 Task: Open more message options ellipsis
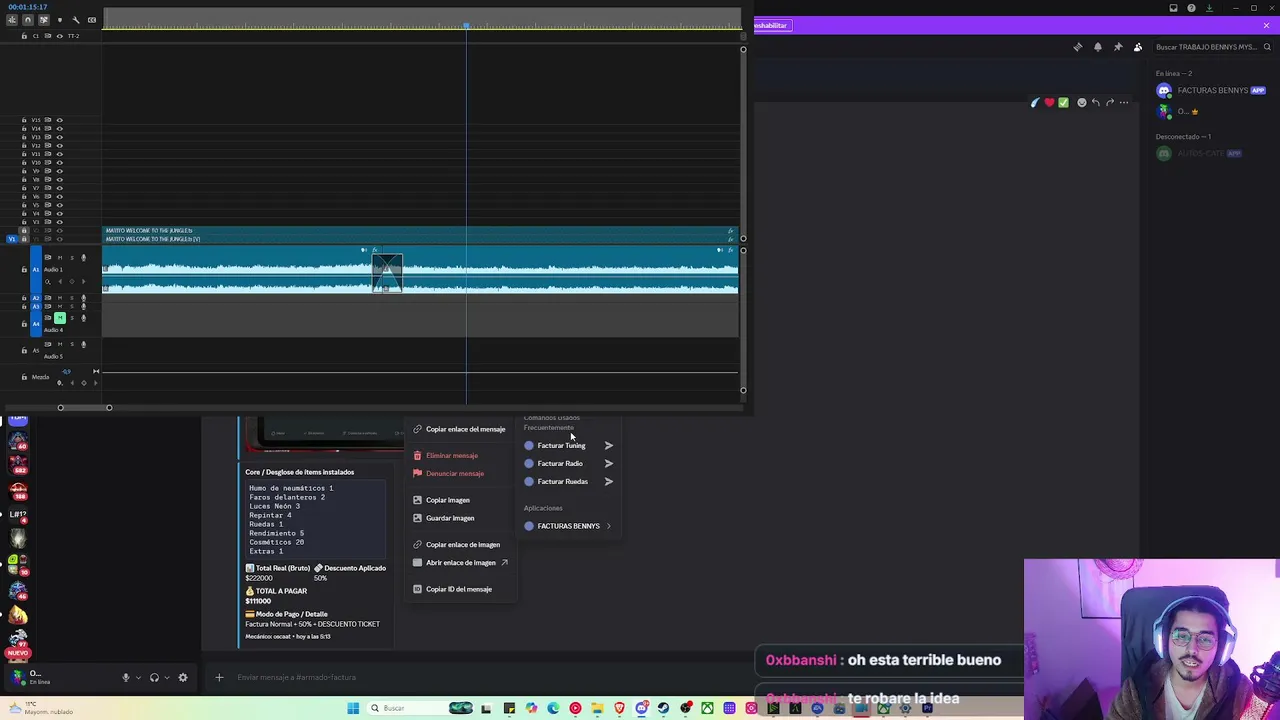coord(1124,102)
